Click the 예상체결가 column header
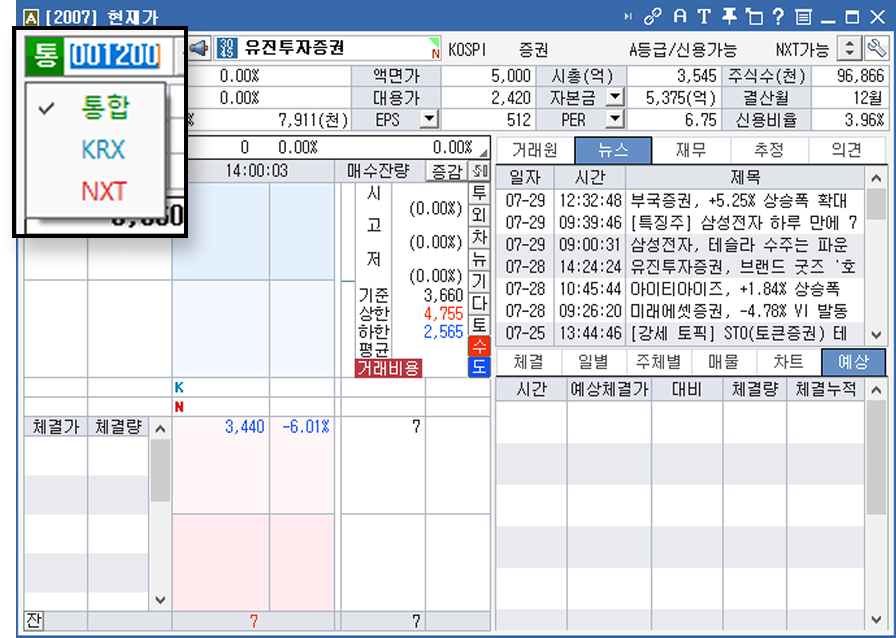Screen dimensions: 896x638 (x=609, y=389)
